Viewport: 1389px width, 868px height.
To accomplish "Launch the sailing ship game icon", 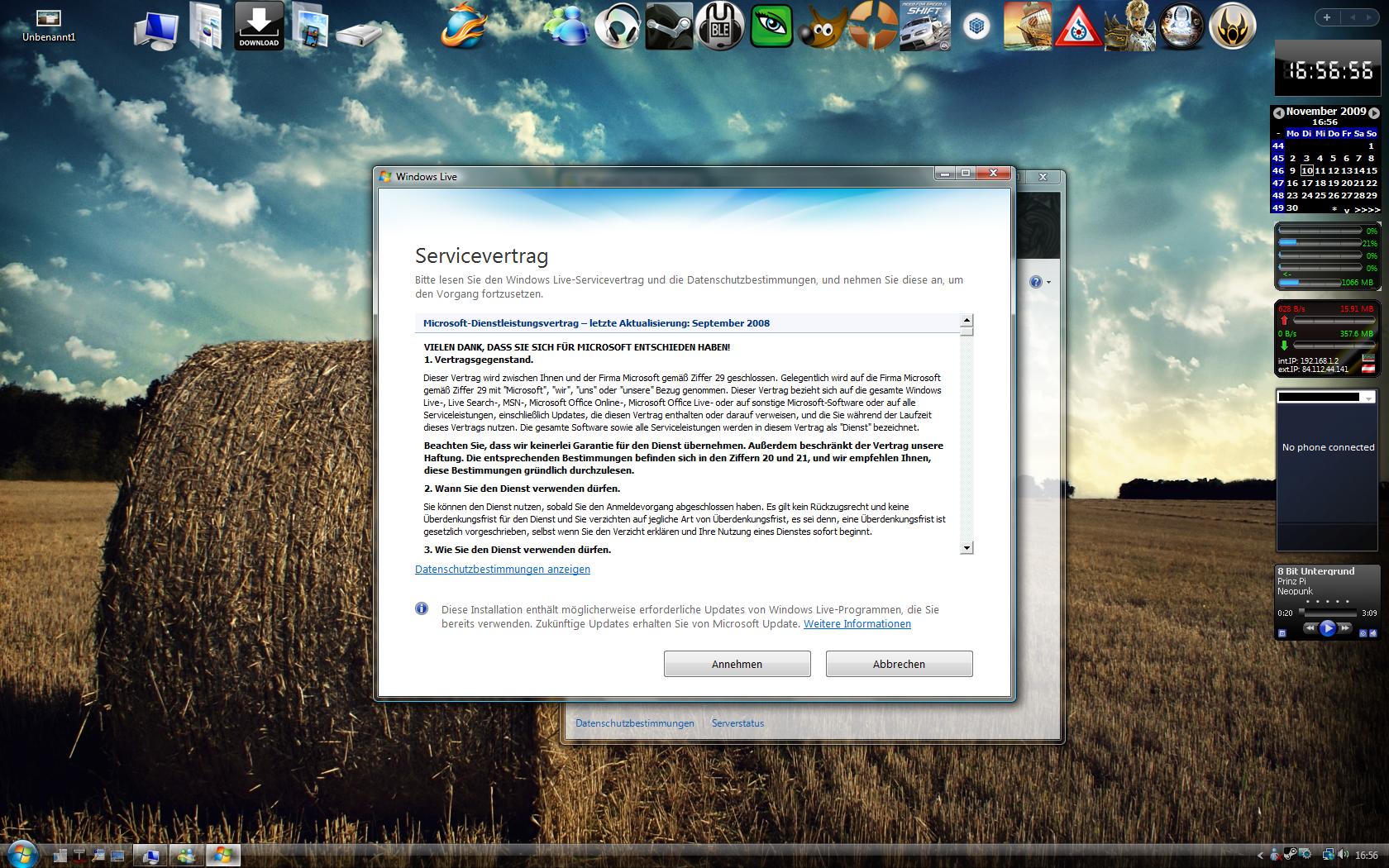I will pos(1028,26).
